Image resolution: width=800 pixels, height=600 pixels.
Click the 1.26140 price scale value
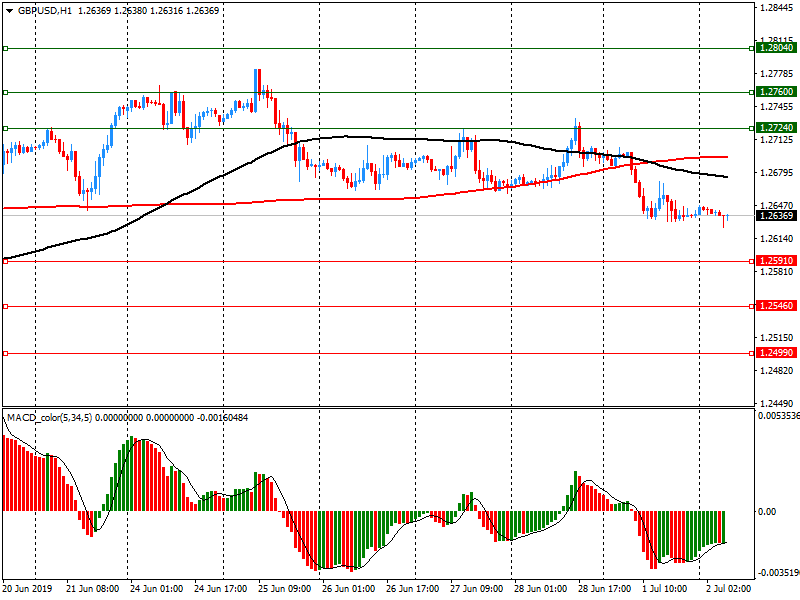coord(777,239)
